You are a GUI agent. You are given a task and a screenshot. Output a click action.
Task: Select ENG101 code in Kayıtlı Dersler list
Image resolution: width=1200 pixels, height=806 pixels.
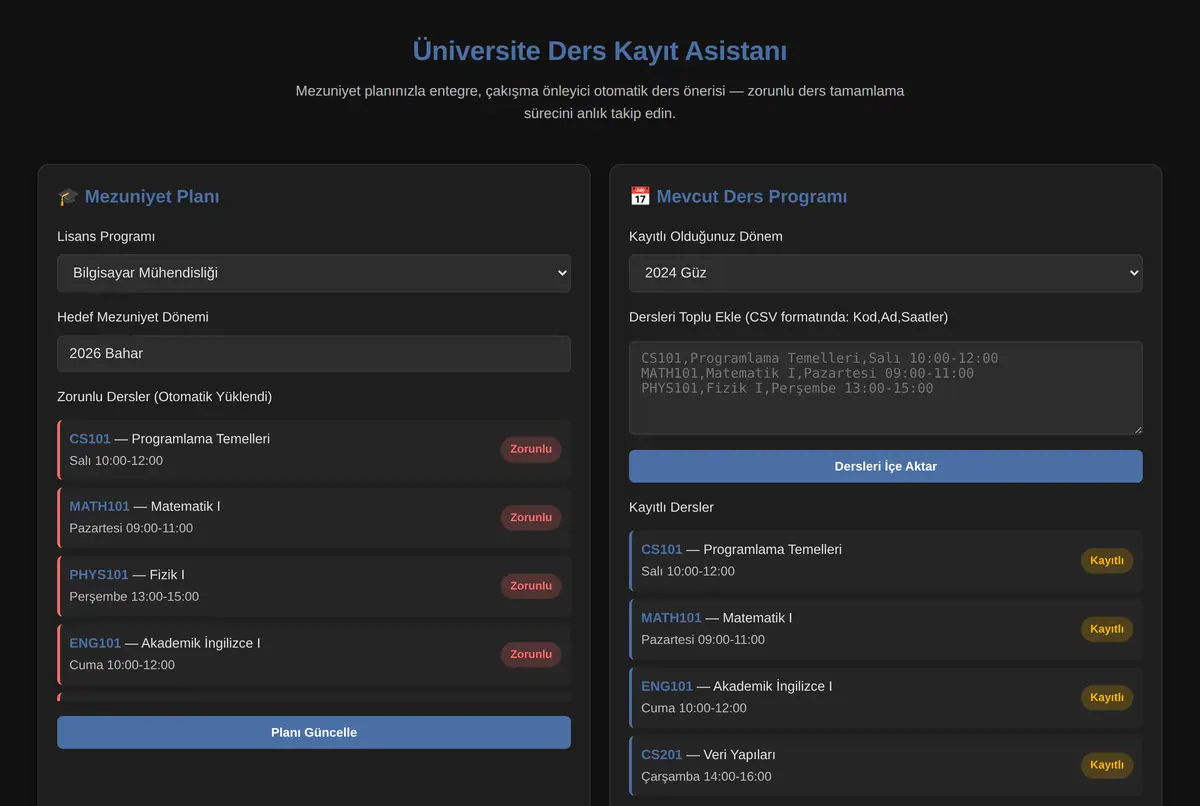tap(667, 686)
